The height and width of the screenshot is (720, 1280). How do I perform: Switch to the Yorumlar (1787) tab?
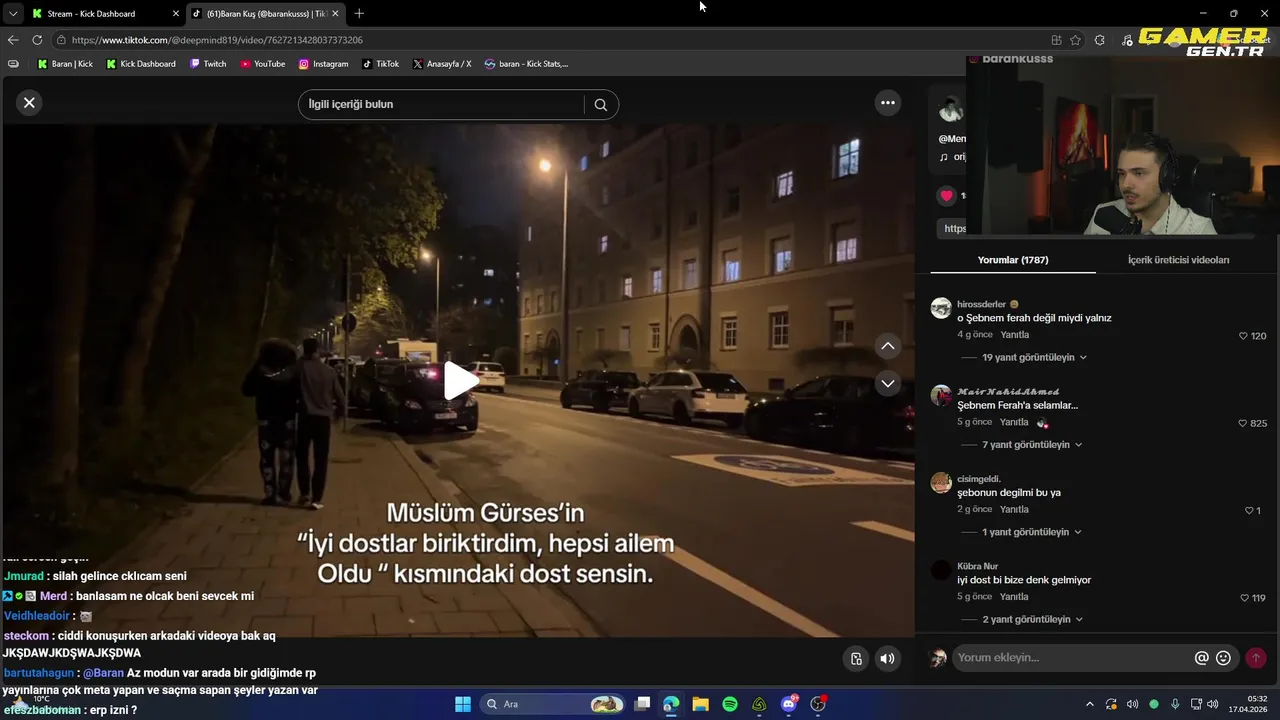click(x=1013, y=260)
